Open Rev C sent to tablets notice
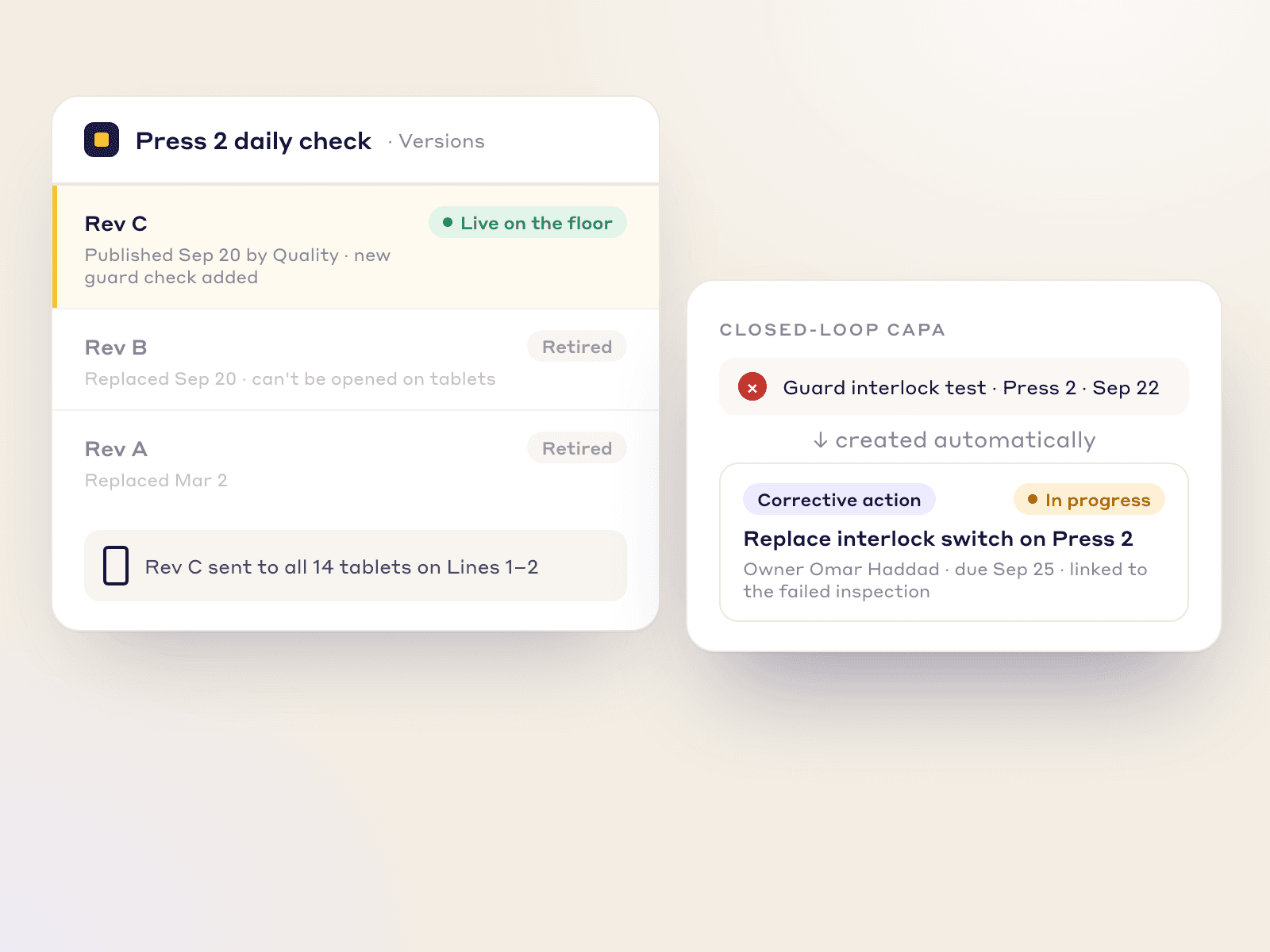This screenshot has width=1270, height=952. click(356, 566)
